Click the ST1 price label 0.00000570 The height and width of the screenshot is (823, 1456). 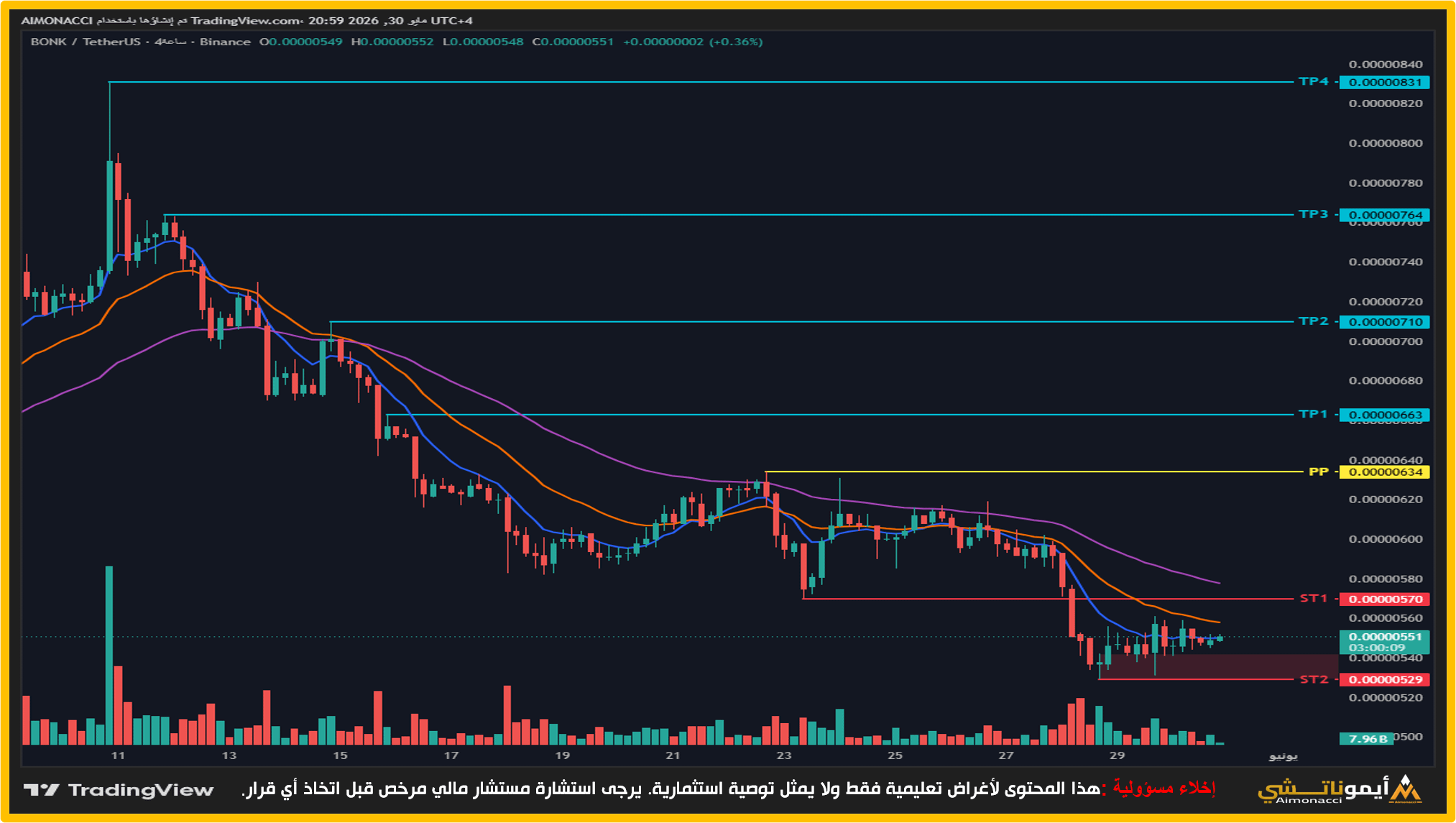pos(1384,599)
